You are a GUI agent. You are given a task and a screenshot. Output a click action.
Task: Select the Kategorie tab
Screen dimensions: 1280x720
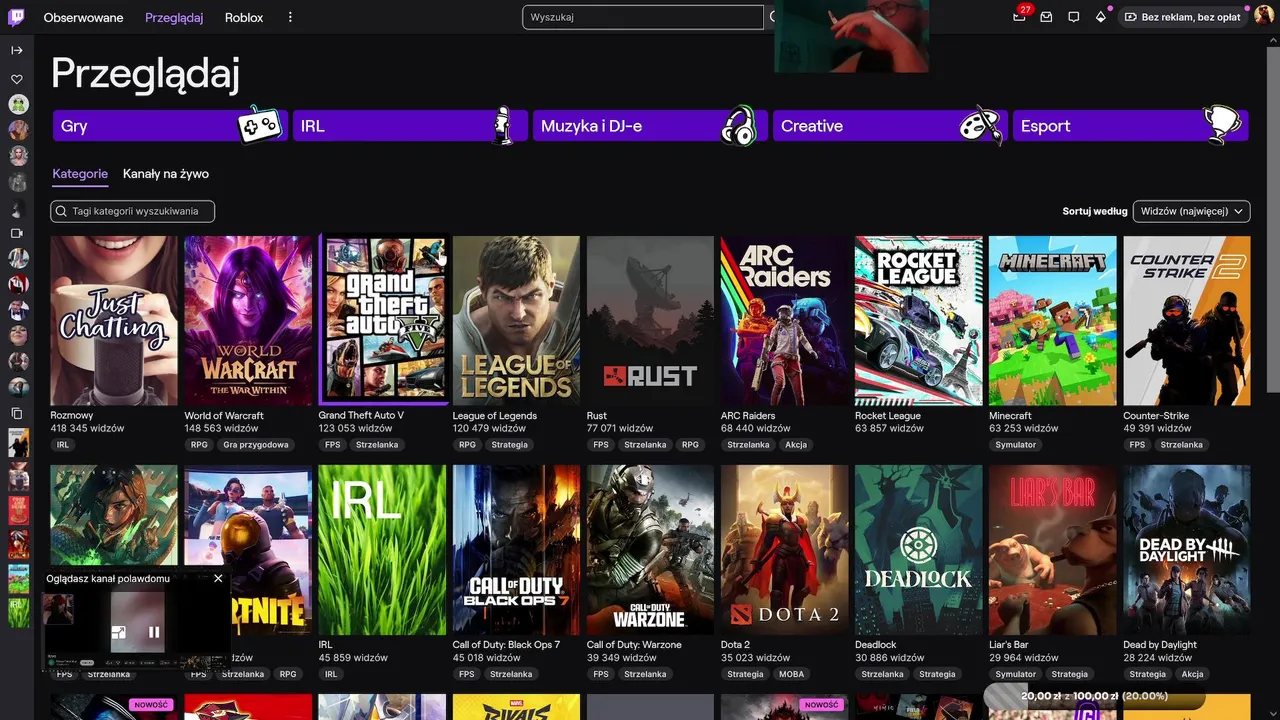[x=80, y=174]
